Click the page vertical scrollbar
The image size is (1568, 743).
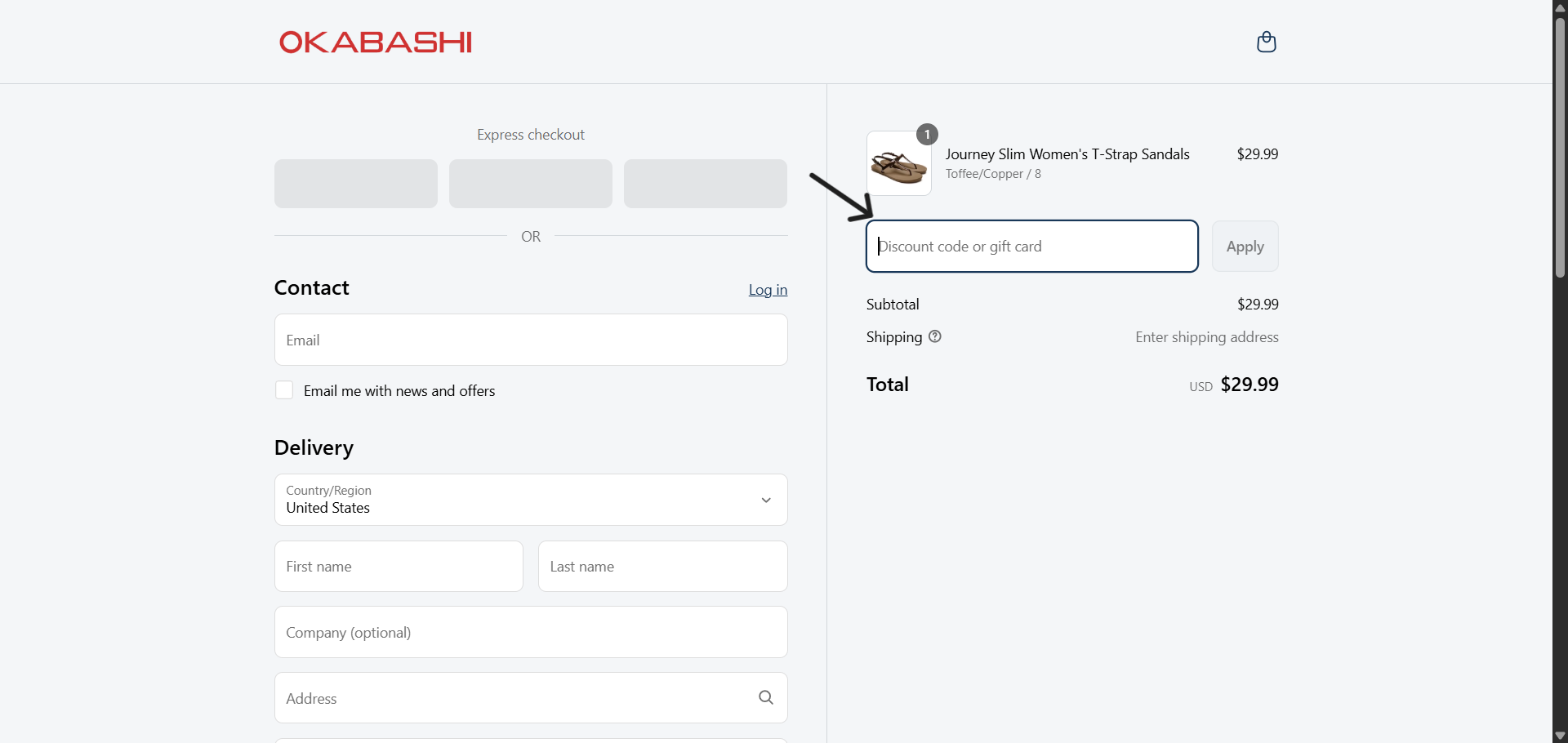(x=1560, y=147)
